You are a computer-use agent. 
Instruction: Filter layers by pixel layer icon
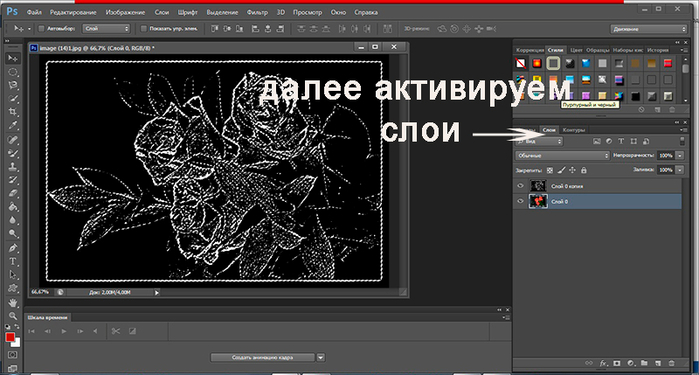(596, 141)
